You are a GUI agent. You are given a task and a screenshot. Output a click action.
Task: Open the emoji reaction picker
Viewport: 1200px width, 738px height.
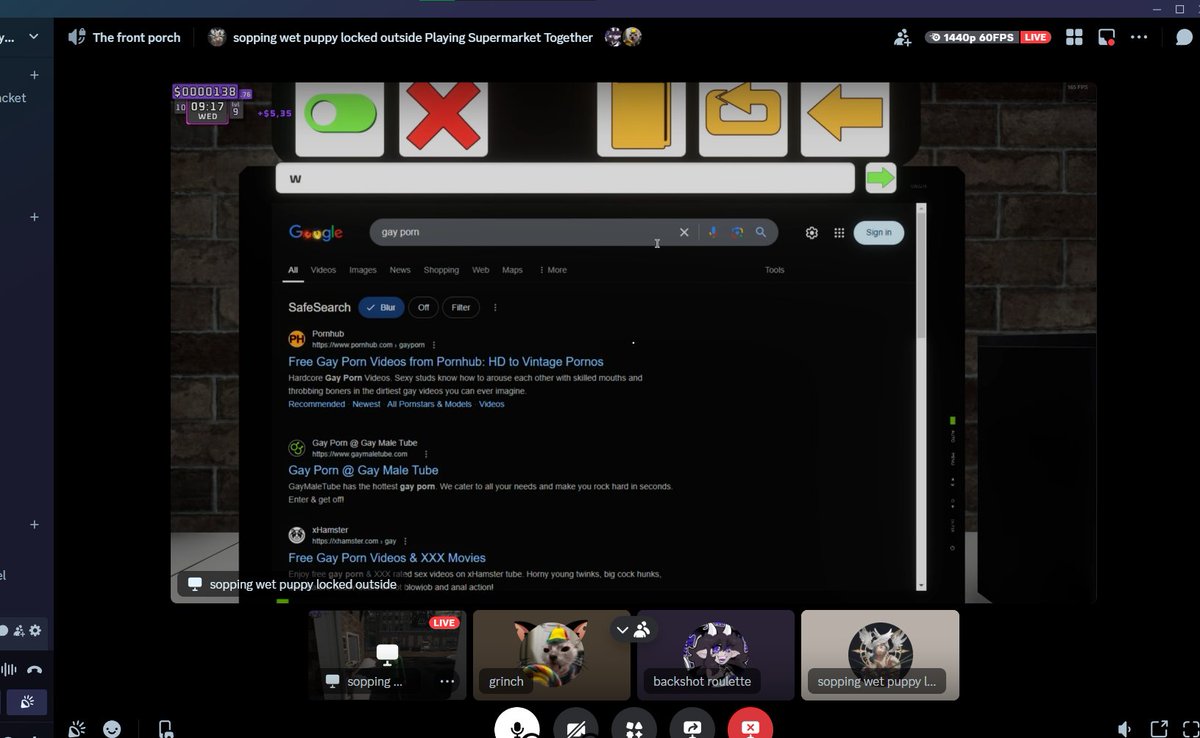coord(112,730)
